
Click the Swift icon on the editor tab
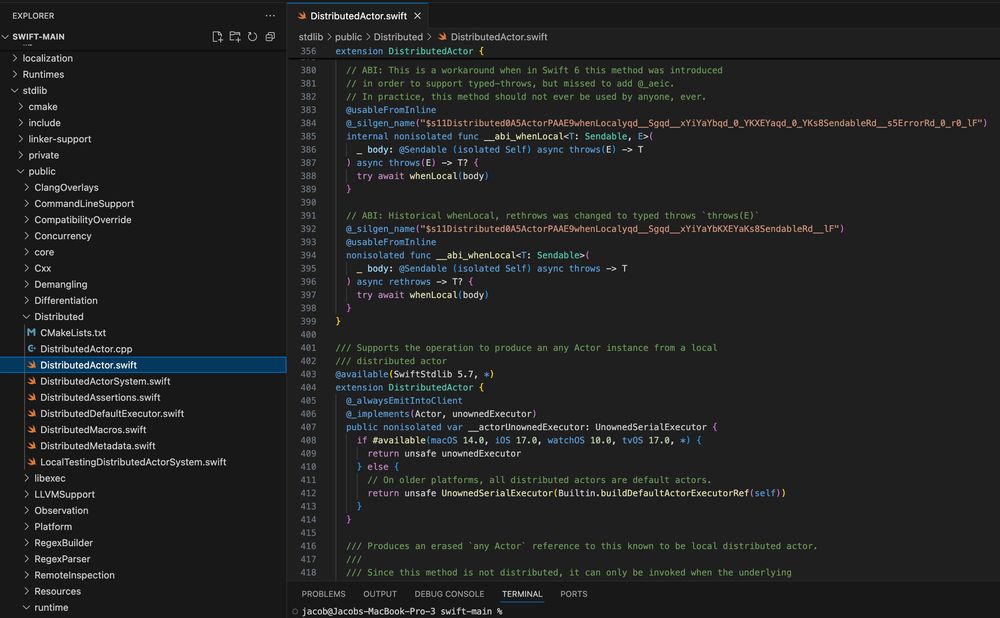(x=302, y=15)
